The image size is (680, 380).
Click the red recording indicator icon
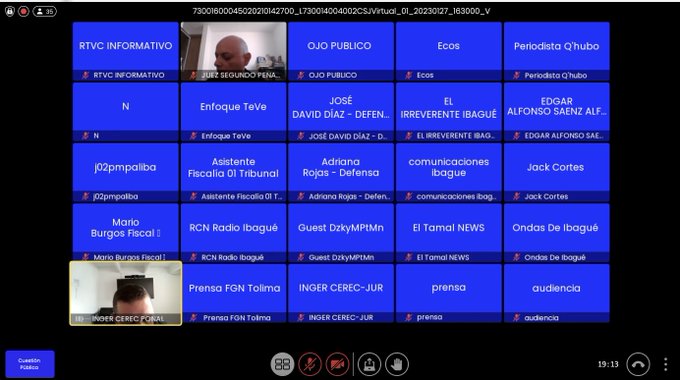point(23,11)
